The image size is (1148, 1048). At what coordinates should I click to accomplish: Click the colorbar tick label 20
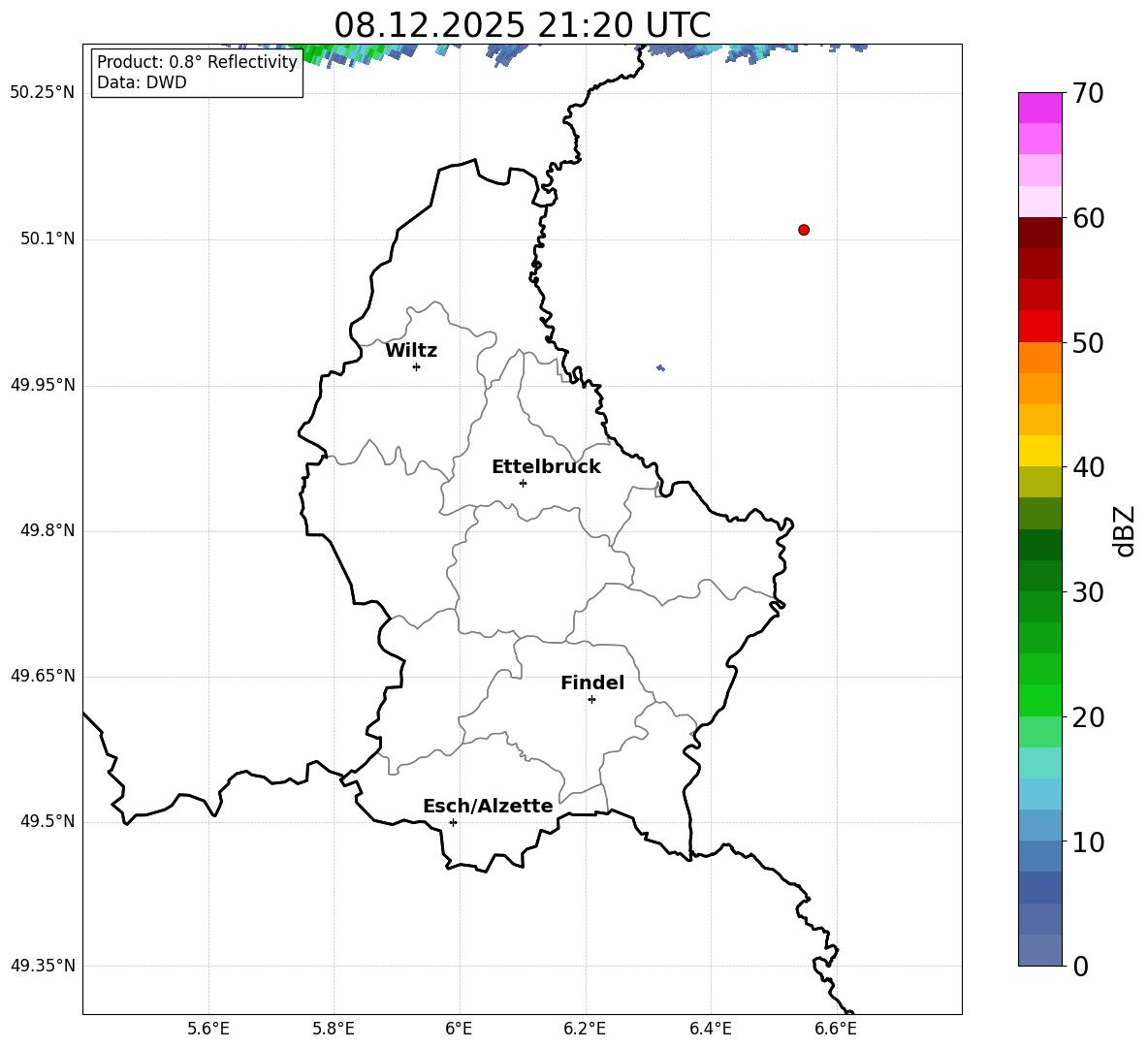[1088, 717]
